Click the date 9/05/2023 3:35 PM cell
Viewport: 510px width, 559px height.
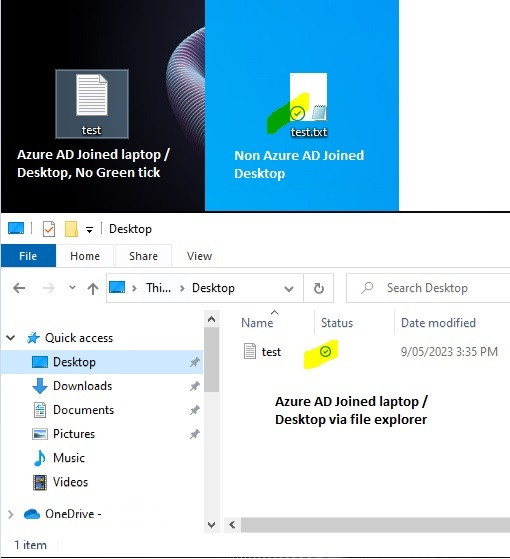pos(449,352)
